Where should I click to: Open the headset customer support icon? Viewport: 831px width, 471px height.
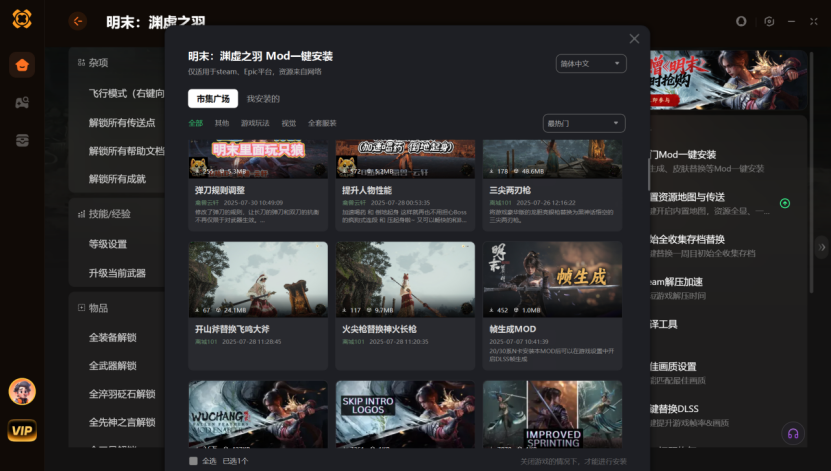pyautogui.click(x=793, y=433)
